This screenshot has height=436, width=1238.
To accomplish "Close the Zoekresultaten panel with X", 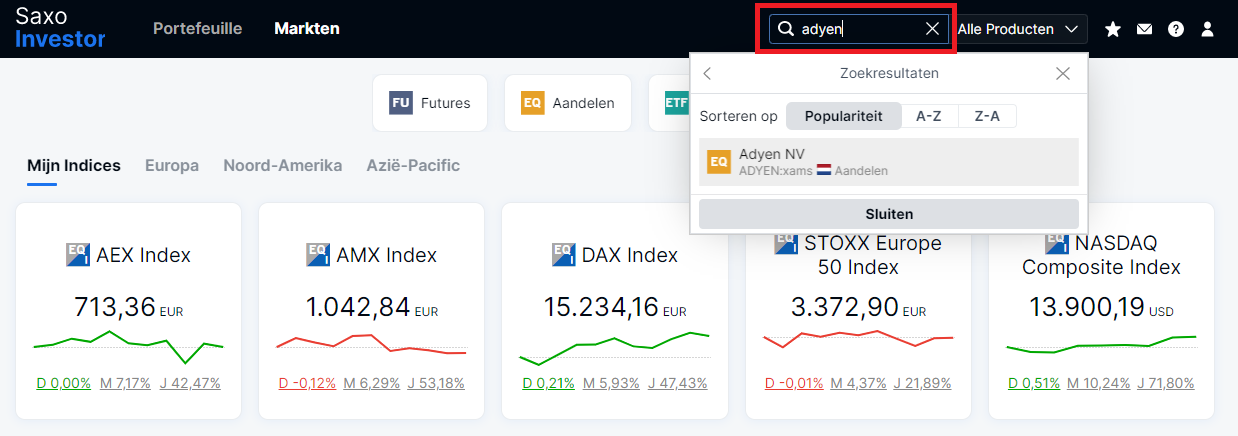I will click(1063, 73).
